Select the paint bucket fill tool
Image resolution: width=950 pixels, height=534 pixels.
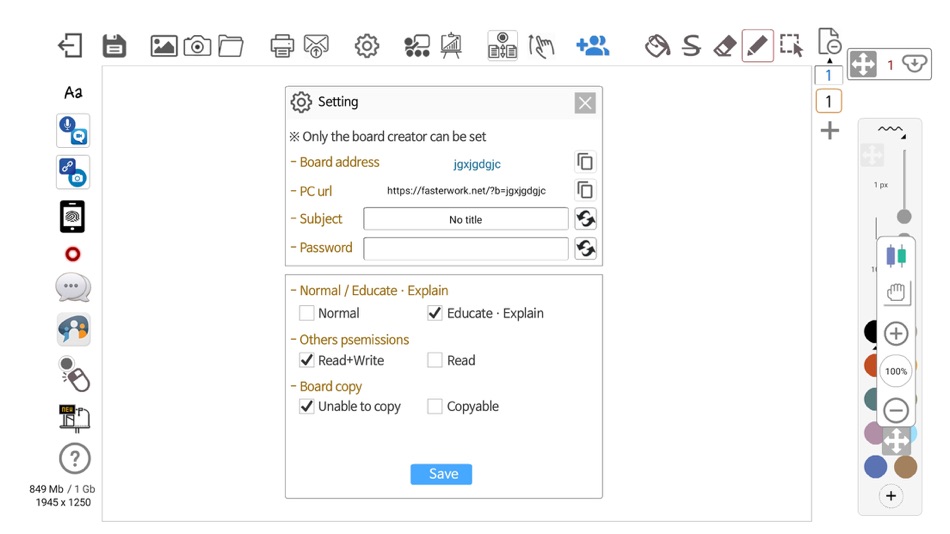[657, 46]
